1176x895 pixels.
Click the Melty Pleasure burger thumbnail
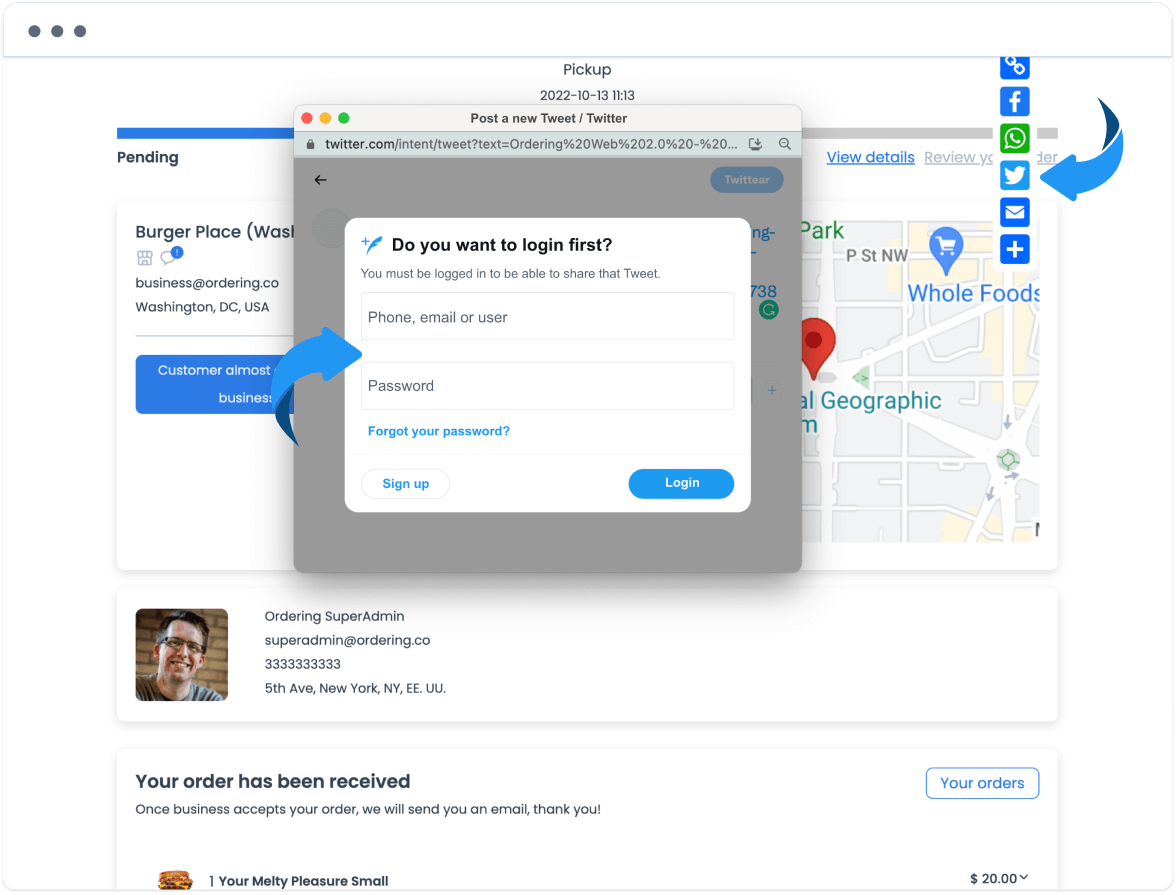click(x=176, y=881)
